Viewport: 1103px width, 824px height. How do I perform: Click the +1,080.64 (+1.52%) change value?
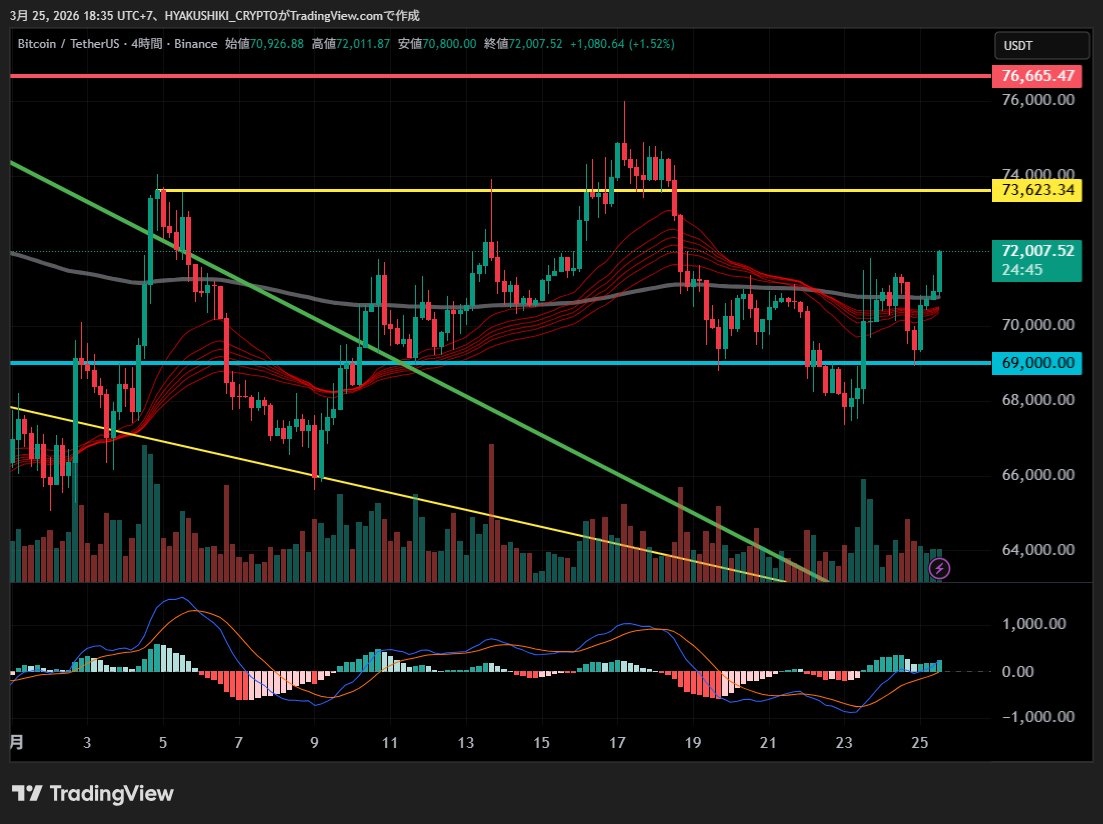click(x=622, y=44)
